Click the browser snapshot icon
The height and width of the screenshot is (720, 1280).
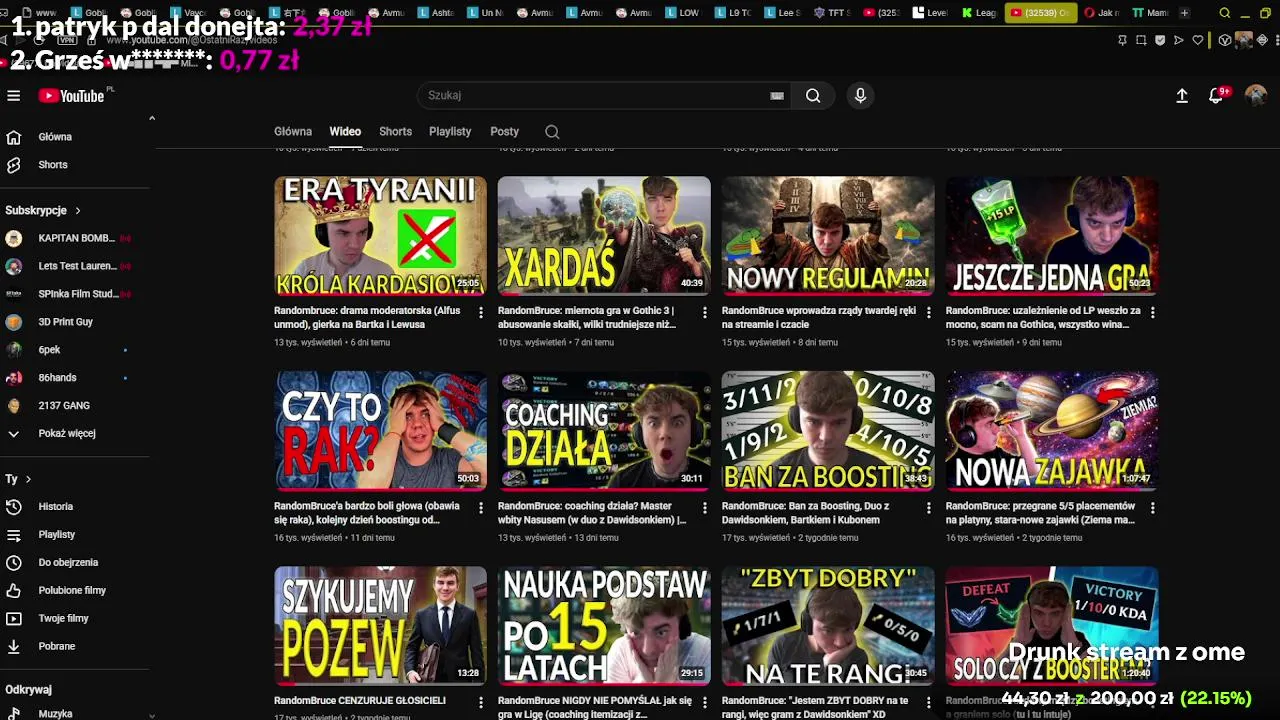click(x=1141, y=40)
